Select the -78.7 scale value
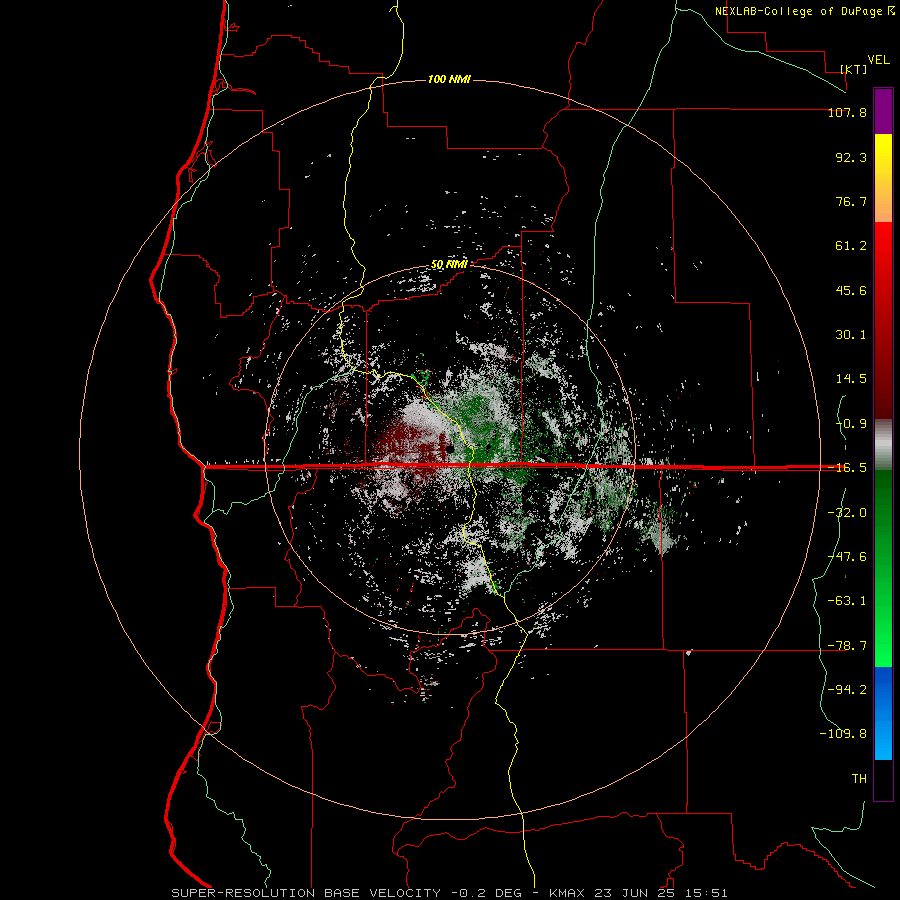Viewport: 900px width, 900px height. coord(847,646)
